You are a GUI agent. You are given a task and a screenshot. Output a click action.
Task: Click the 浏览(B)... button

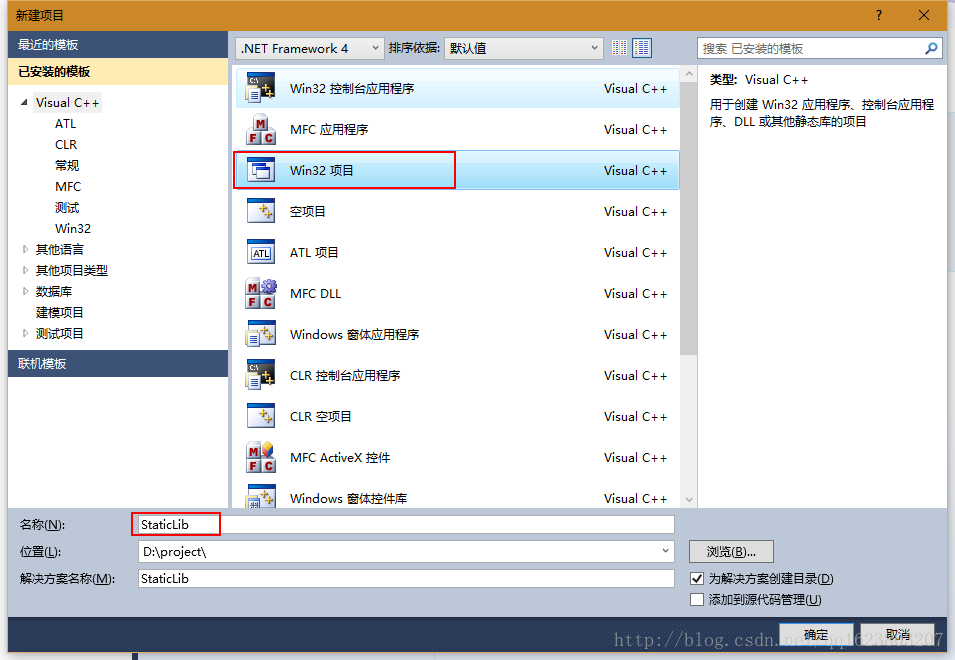click(731, 552)
